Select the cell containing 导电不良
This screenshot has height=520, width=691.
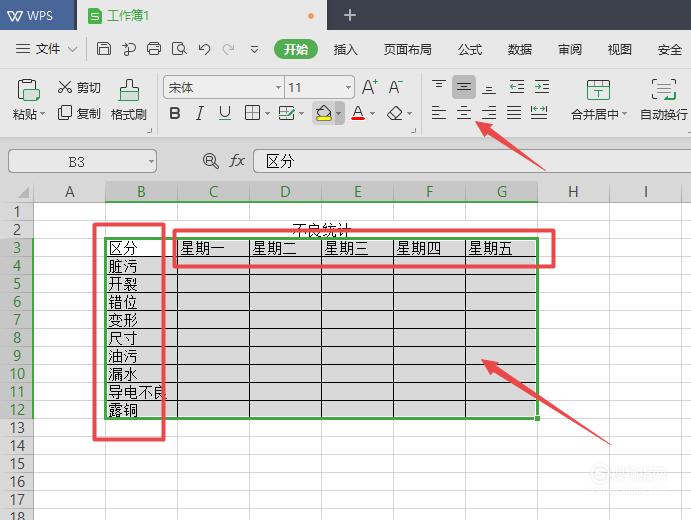[x=141, y=392]
